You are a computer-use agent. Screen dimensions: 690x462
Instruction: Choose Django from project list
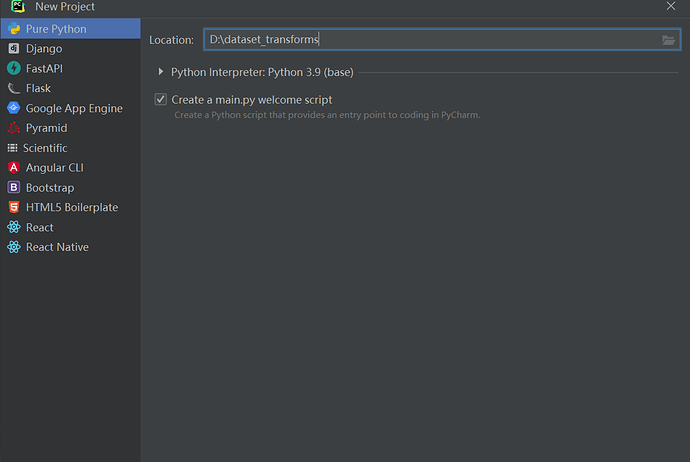pyautogui.click(x=44, y=48)
